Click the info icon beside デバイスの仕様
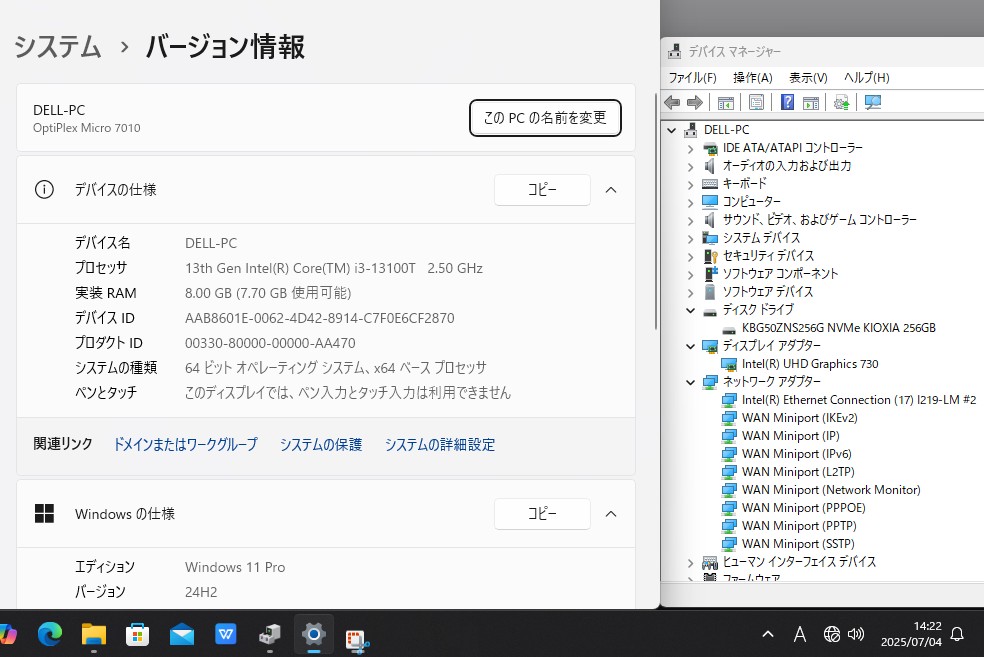The image size is (984, 657). (x=44, y=190)
